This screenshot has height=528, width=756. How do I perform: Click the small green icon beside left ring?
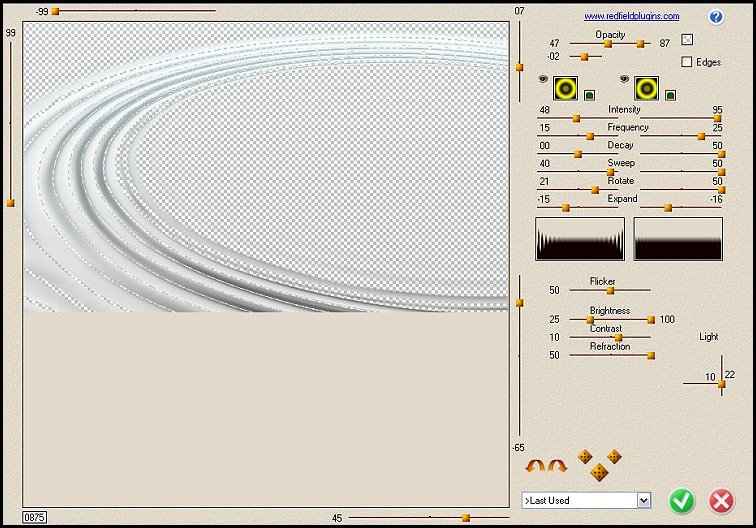tap(590, 95)
